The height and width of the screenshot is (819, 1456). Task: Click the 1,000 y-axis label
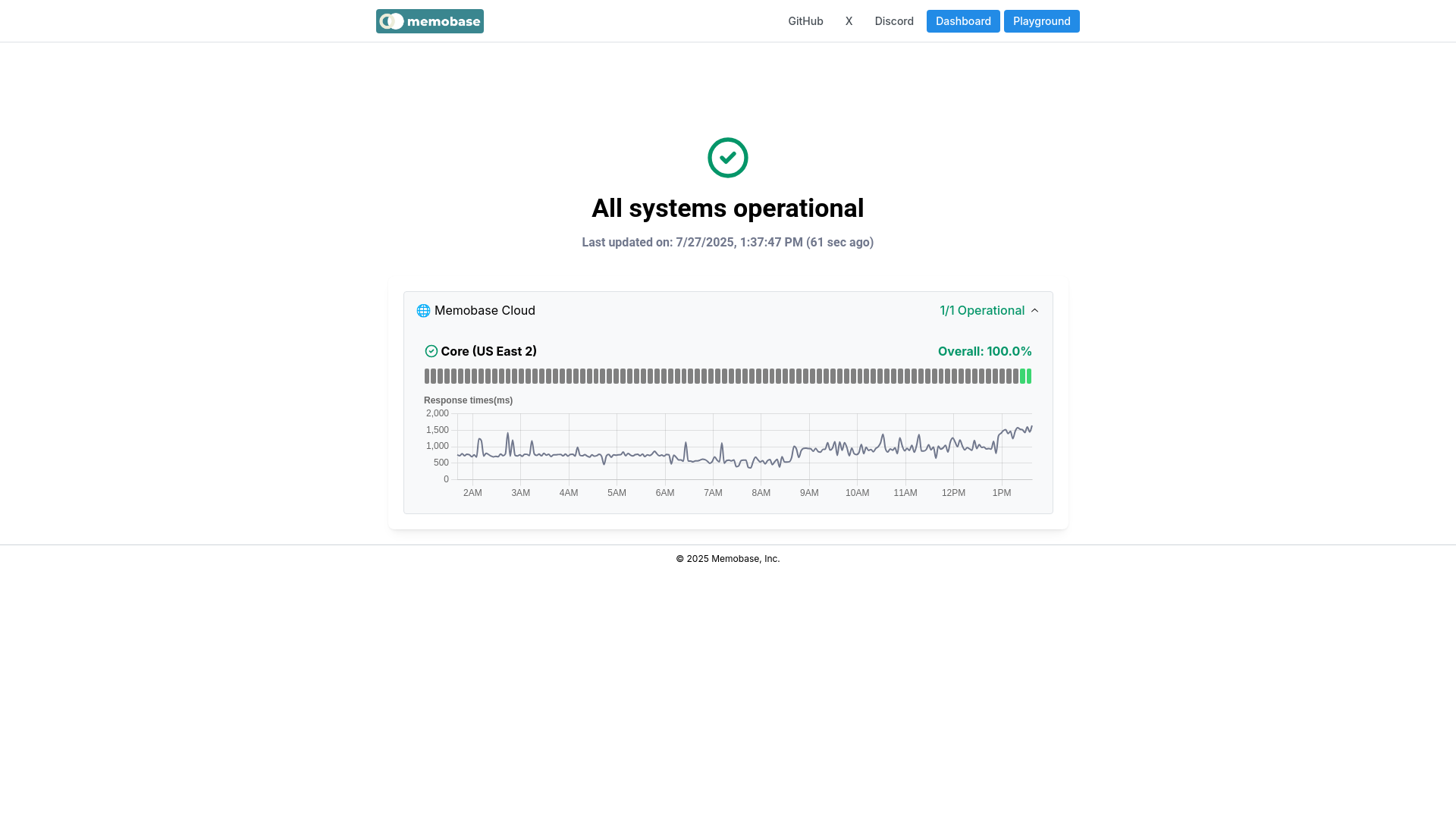click(x=438, y=446)
